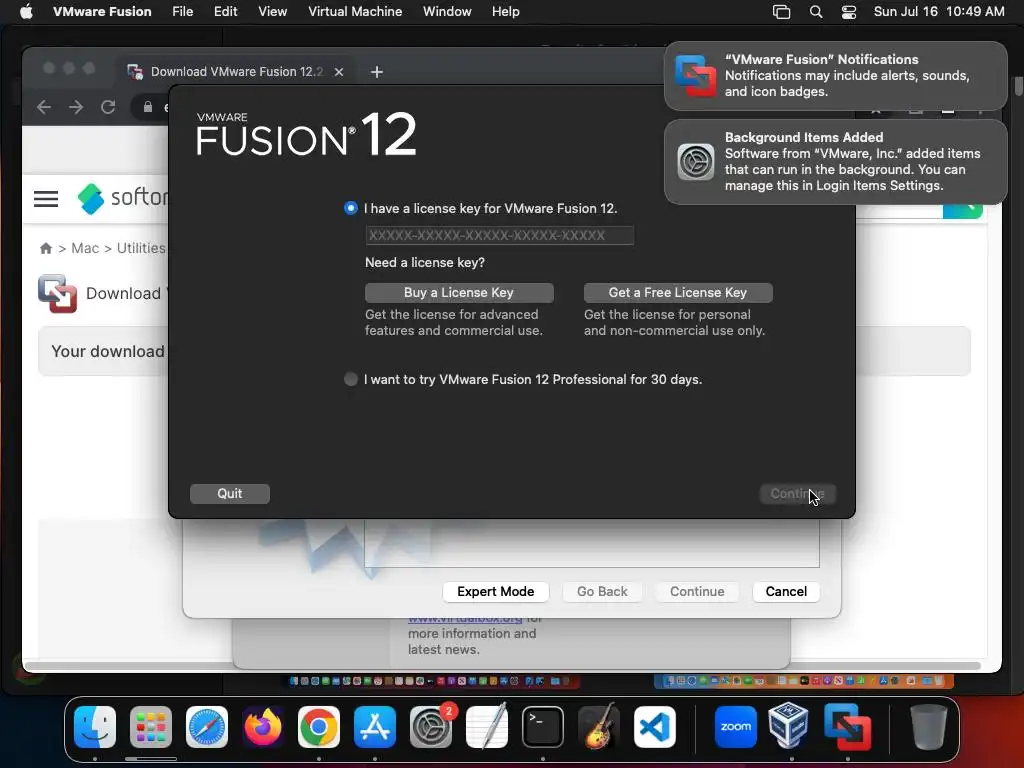Open Launchpad from the Dock
1024x768 pixels.
click(x=151, y=727)
